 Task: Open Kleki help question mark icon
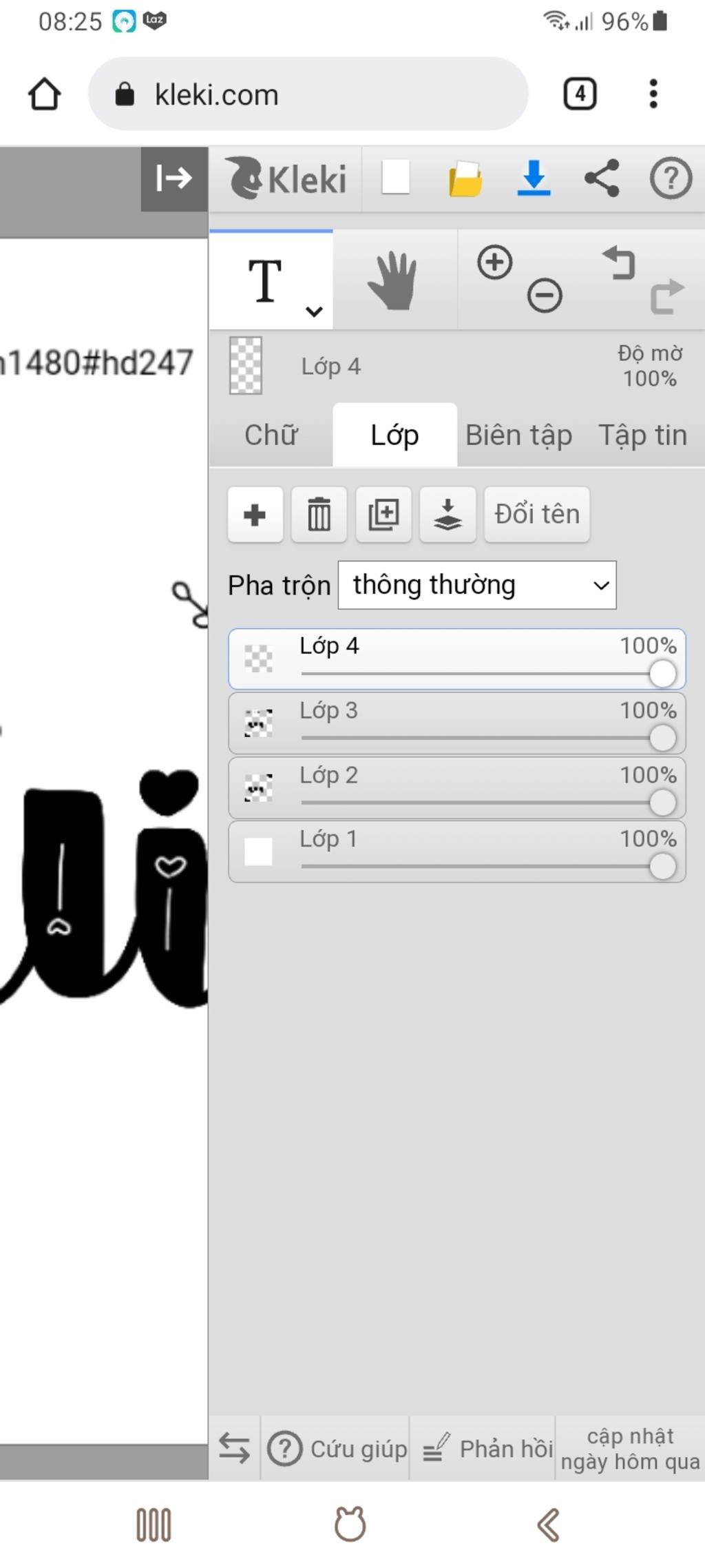coord(671,178)
